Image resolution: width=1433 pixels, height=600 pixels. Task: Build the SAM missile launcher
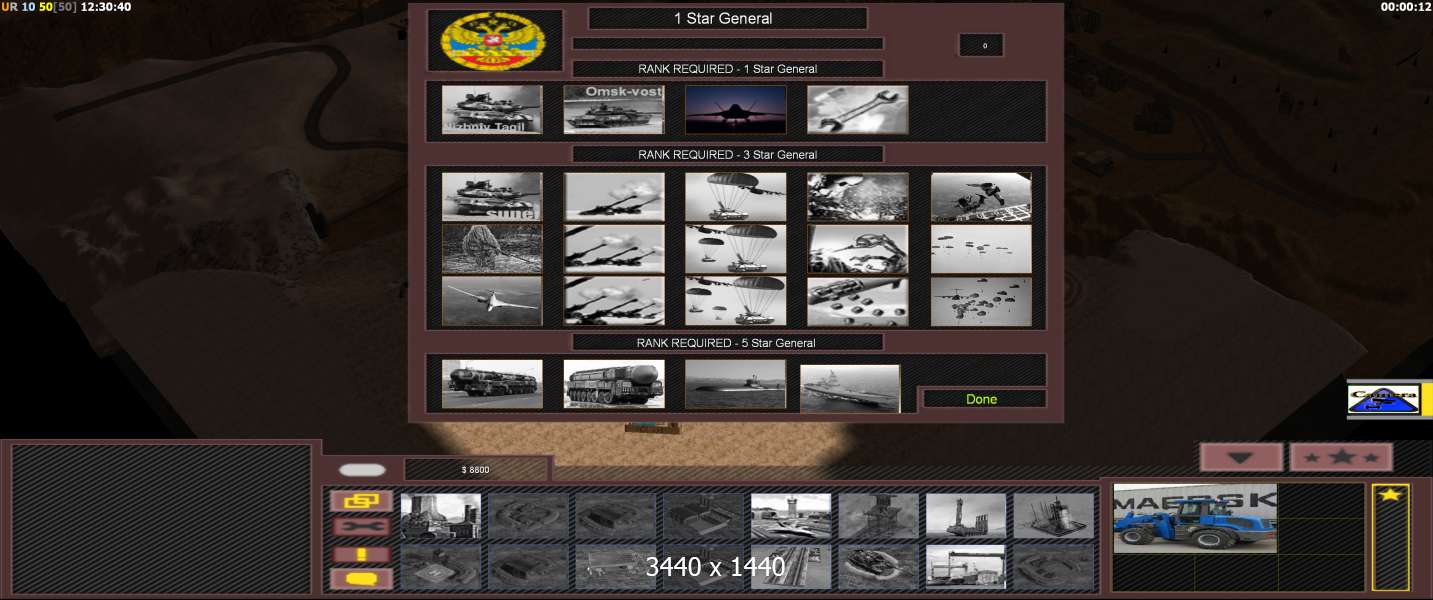click(x=966, y=516)
